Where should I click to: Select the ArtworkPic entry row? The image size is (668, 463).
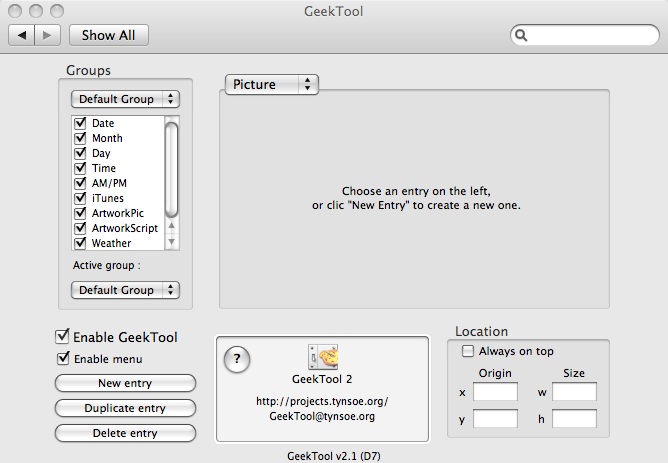pos(118,213)
